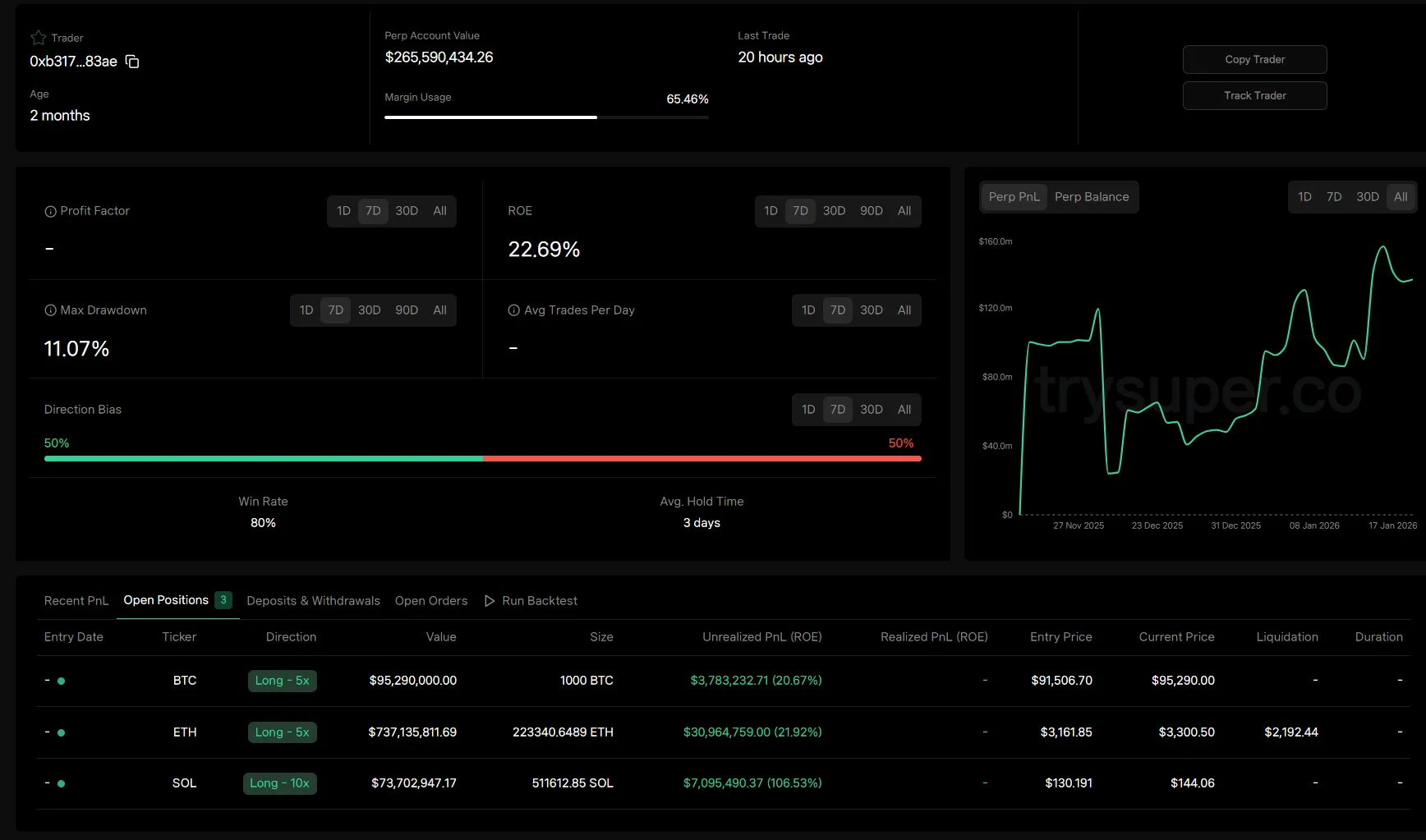Set Max Drawdown period to 90D
This screenshot has height=840, width=1426.
pos(406,310)
